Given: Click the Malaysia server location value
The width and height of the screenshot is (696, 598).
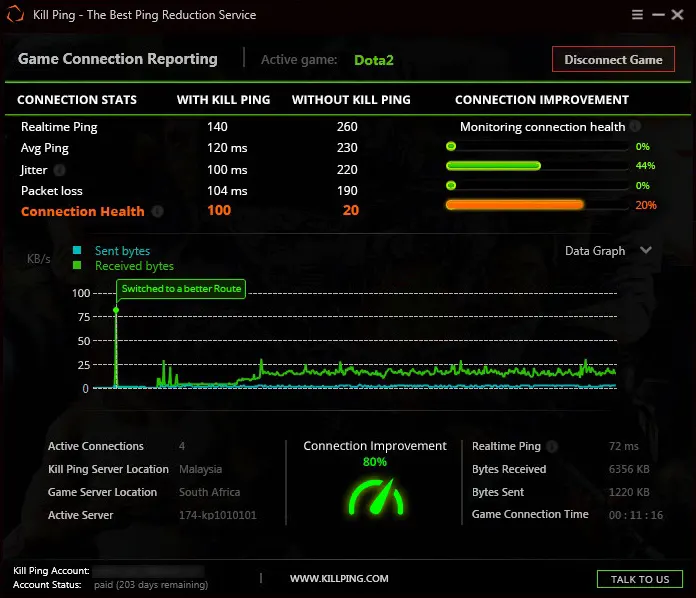Looking at the screenshot, I should 200,469.
